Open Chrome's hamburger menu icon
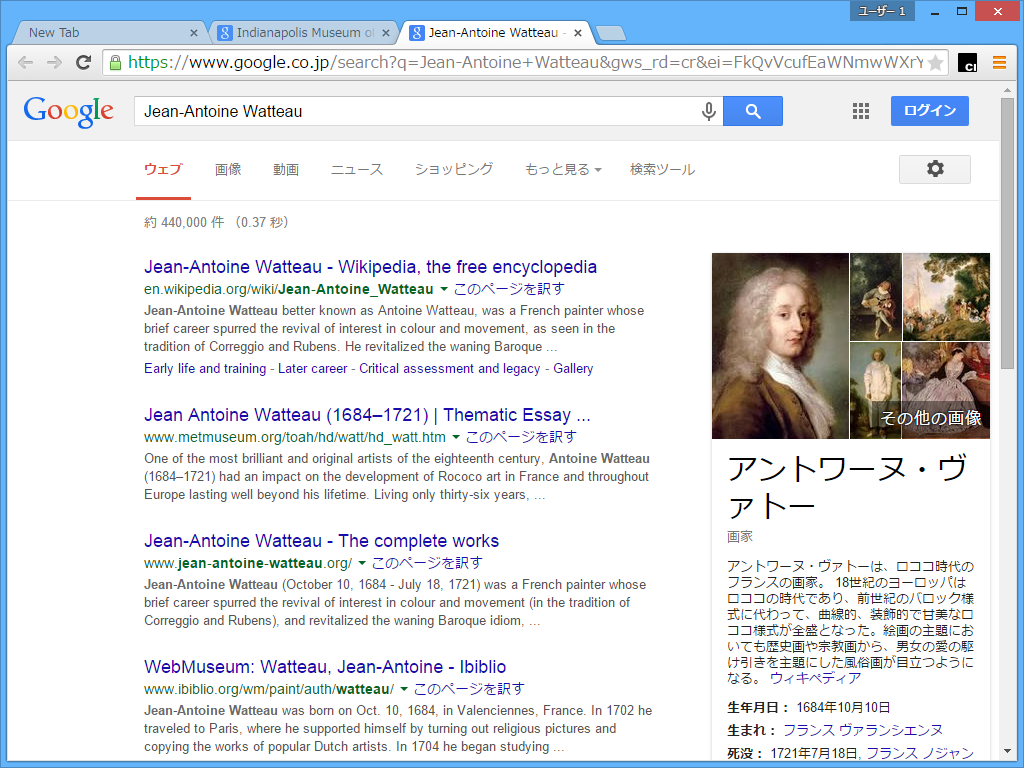Screen dimensions: 1024x768 [x=999, y=62]
